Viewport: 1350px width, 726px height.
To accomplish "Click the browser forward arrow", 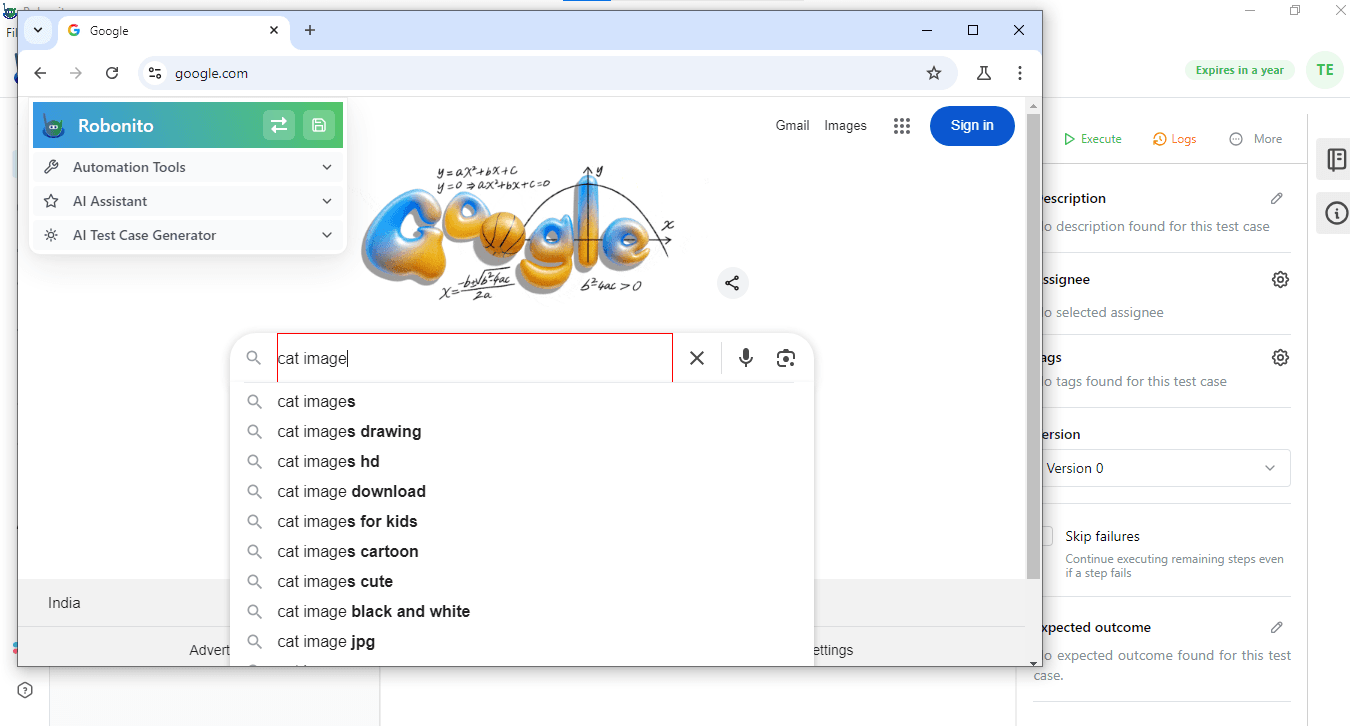I will [x=76, y=73].
